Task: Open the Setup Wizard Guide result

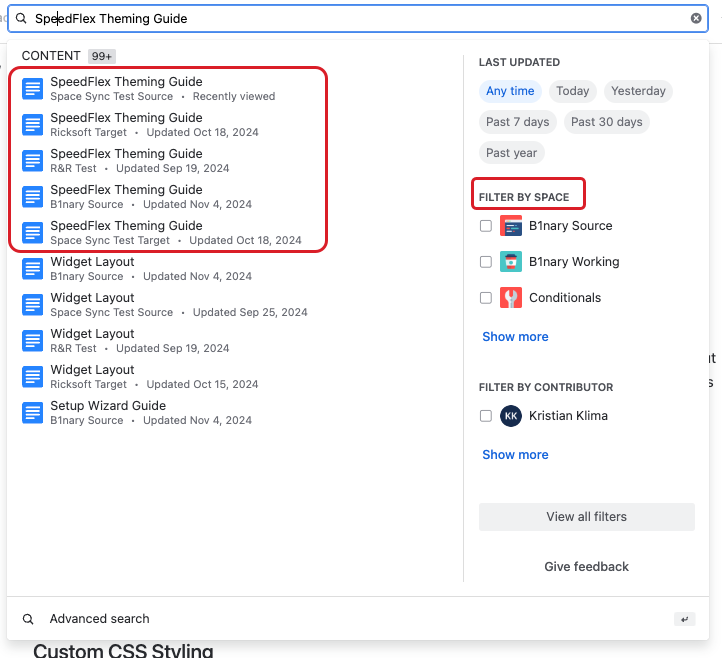Action: [x=108, y=406]
